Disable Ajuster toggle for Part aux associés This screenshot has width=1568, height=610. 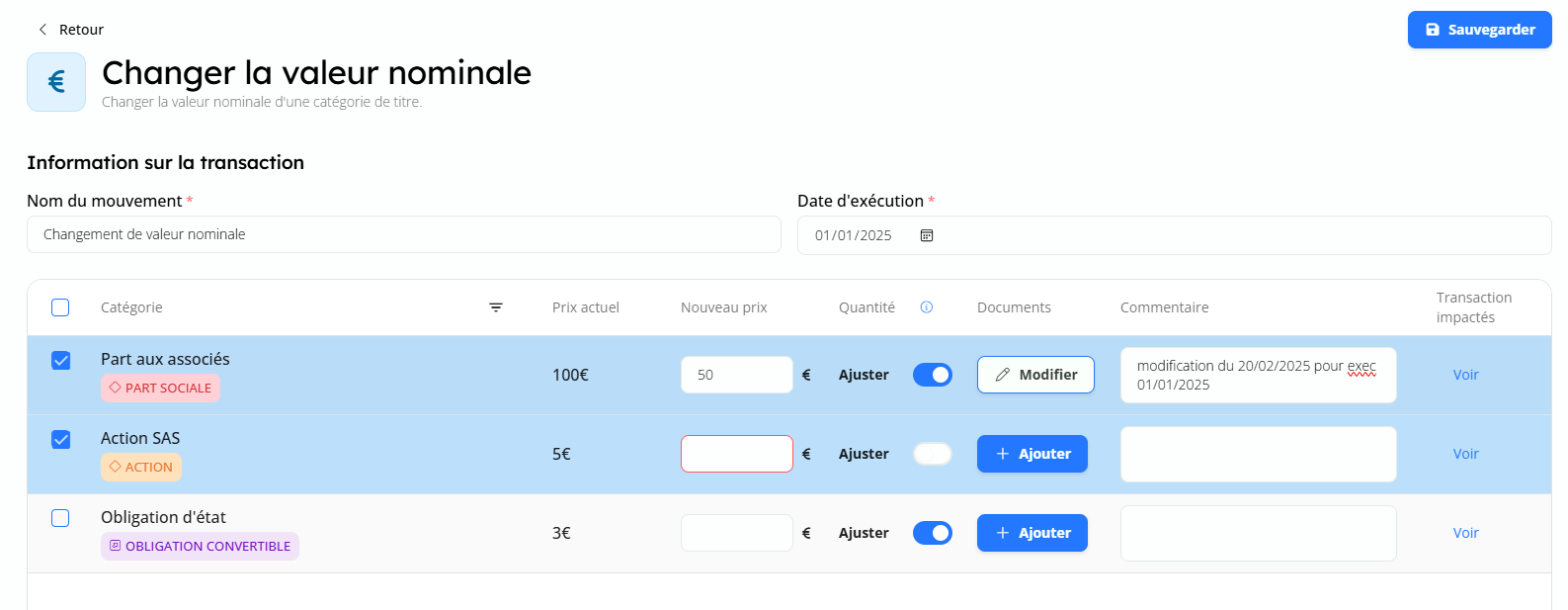(x=932, y=375)
